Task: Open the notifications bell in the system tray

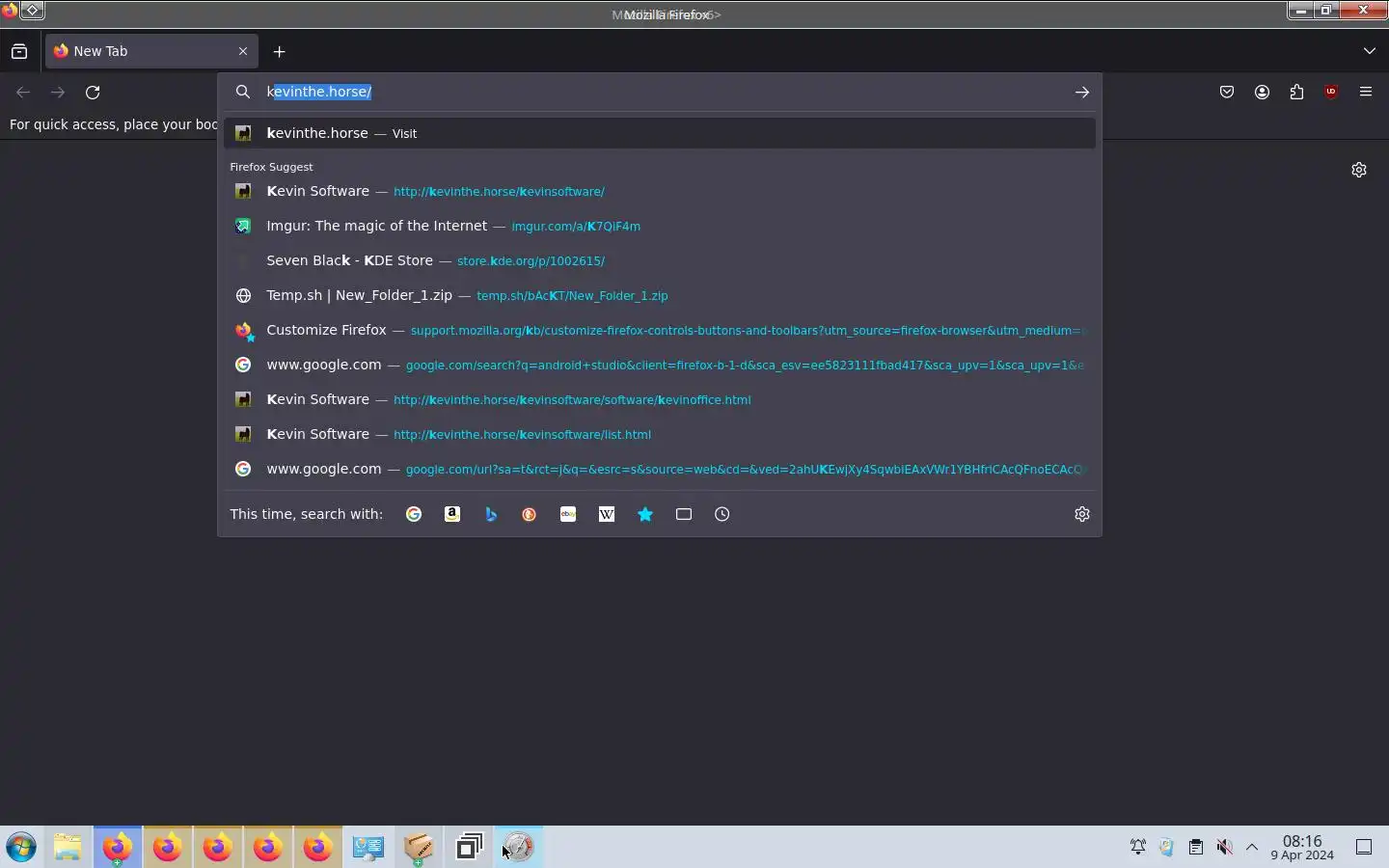Action: pos(1138,848)
